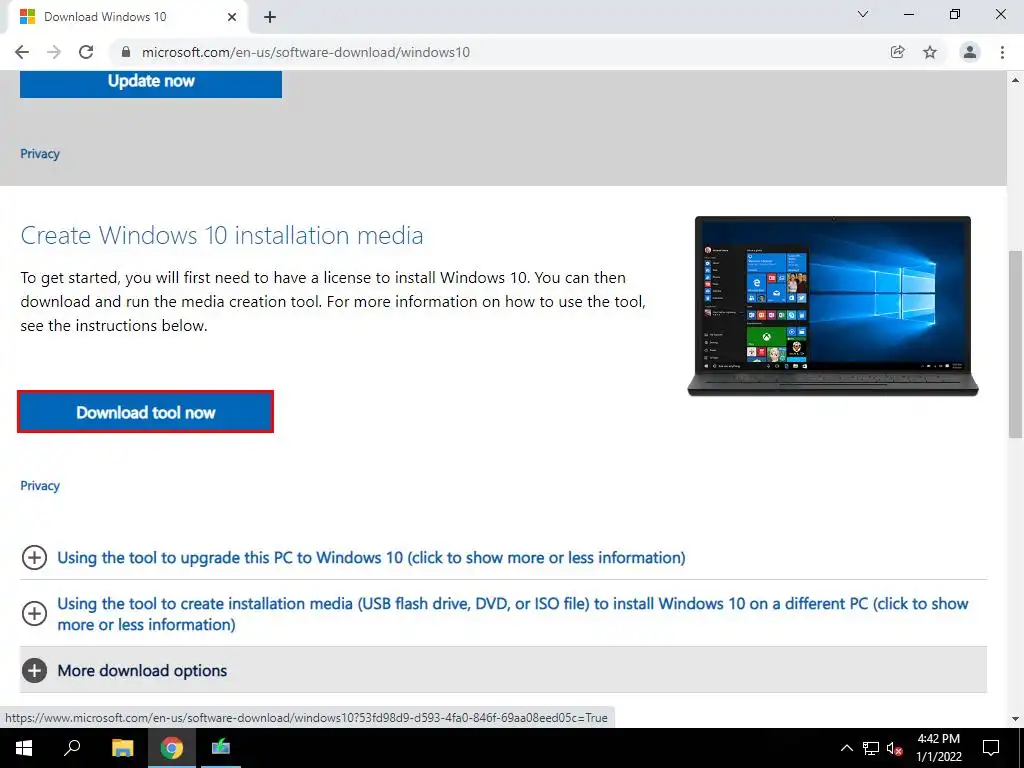
Task: Open the Windows Start menu
Action: click(x=24, y=748)
